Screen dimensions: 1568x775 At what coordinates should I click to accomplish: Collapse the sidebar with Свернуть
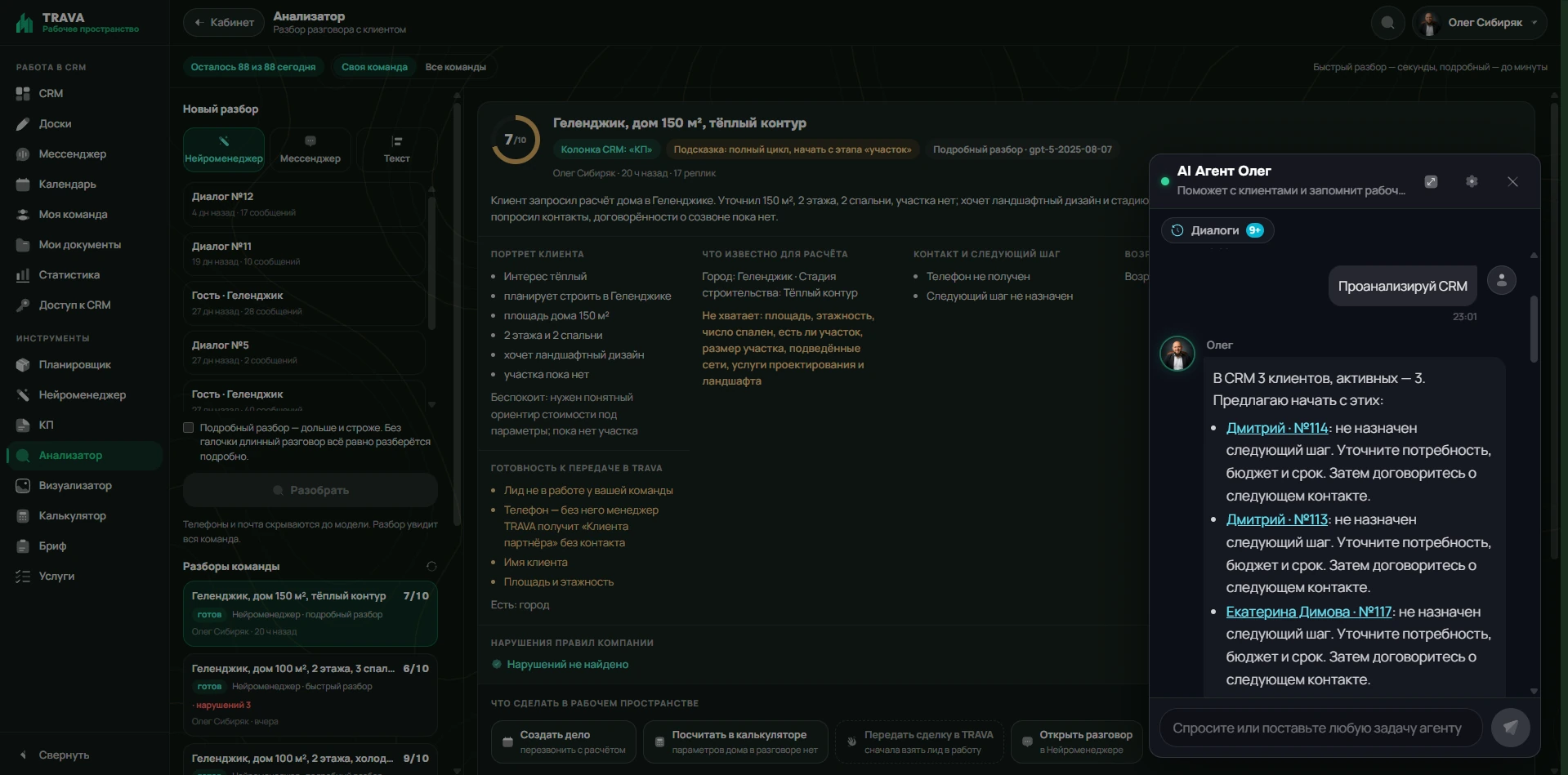coord(56,755)
